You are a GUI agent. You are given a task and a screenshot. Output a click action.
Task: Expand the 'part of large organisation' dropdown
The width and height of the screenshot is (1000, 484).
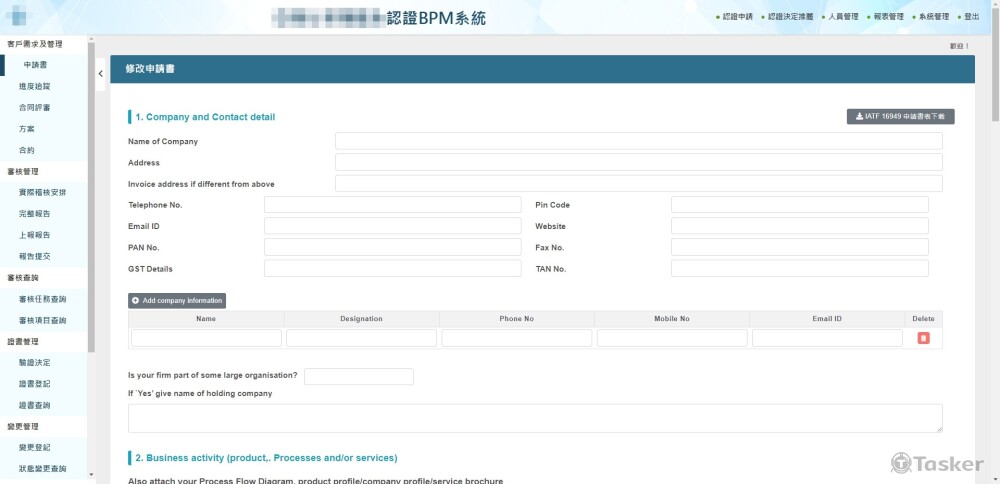(358, 376)
